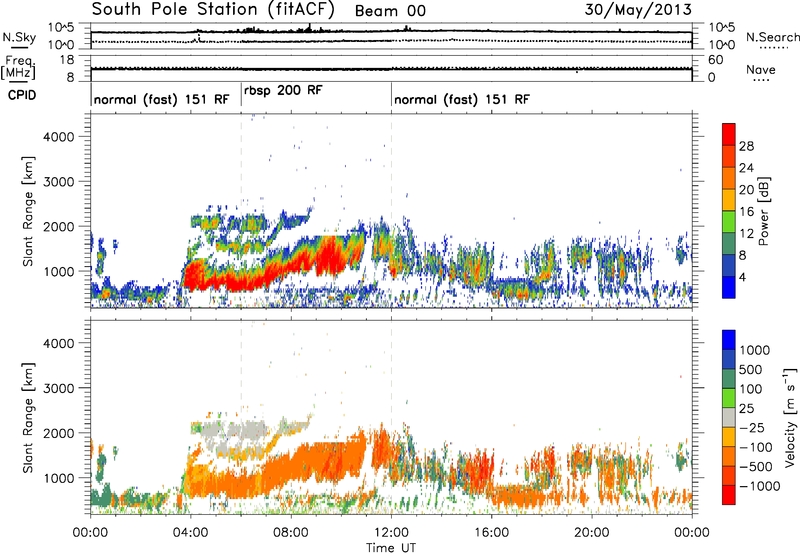Click the '18' frequency scale label
This screenshot has width=800, height=554.
tap(67, 60)
